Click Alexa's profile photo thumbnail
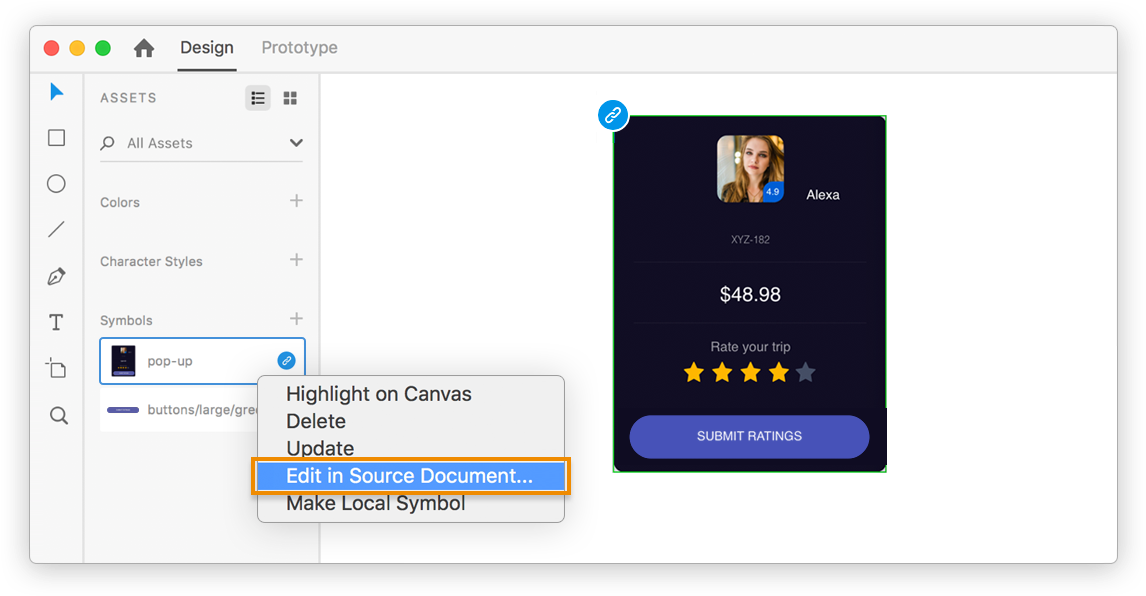Image resolution: width=1146 pixels, height=596 pixels. [x=750, y=169]
